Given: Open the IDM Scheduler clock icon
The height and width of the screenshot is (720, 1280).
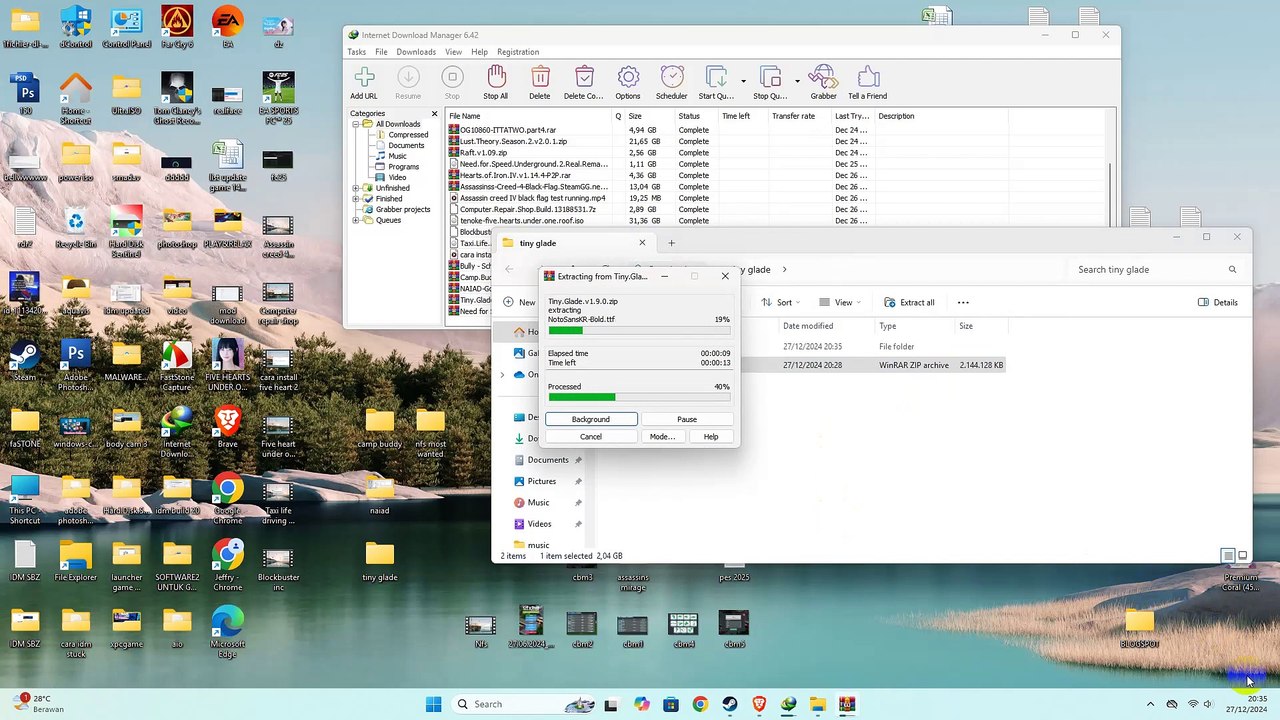Looking at the screenshot, I should tap(672, 83).
